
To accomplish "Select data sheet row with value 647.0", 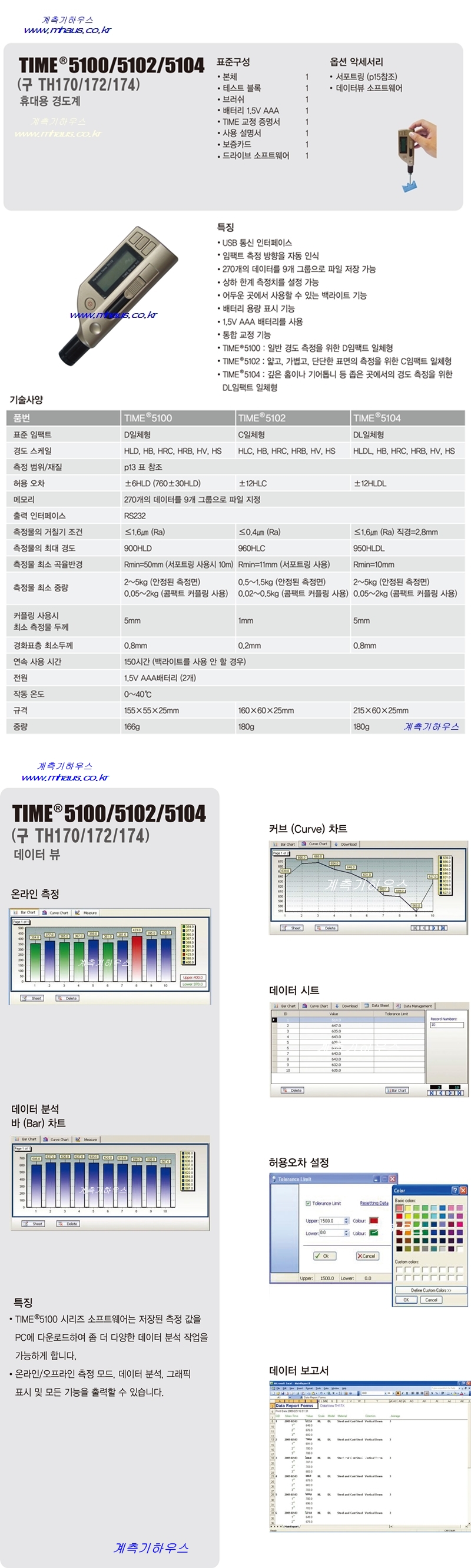I will [x=348, y=1025].
